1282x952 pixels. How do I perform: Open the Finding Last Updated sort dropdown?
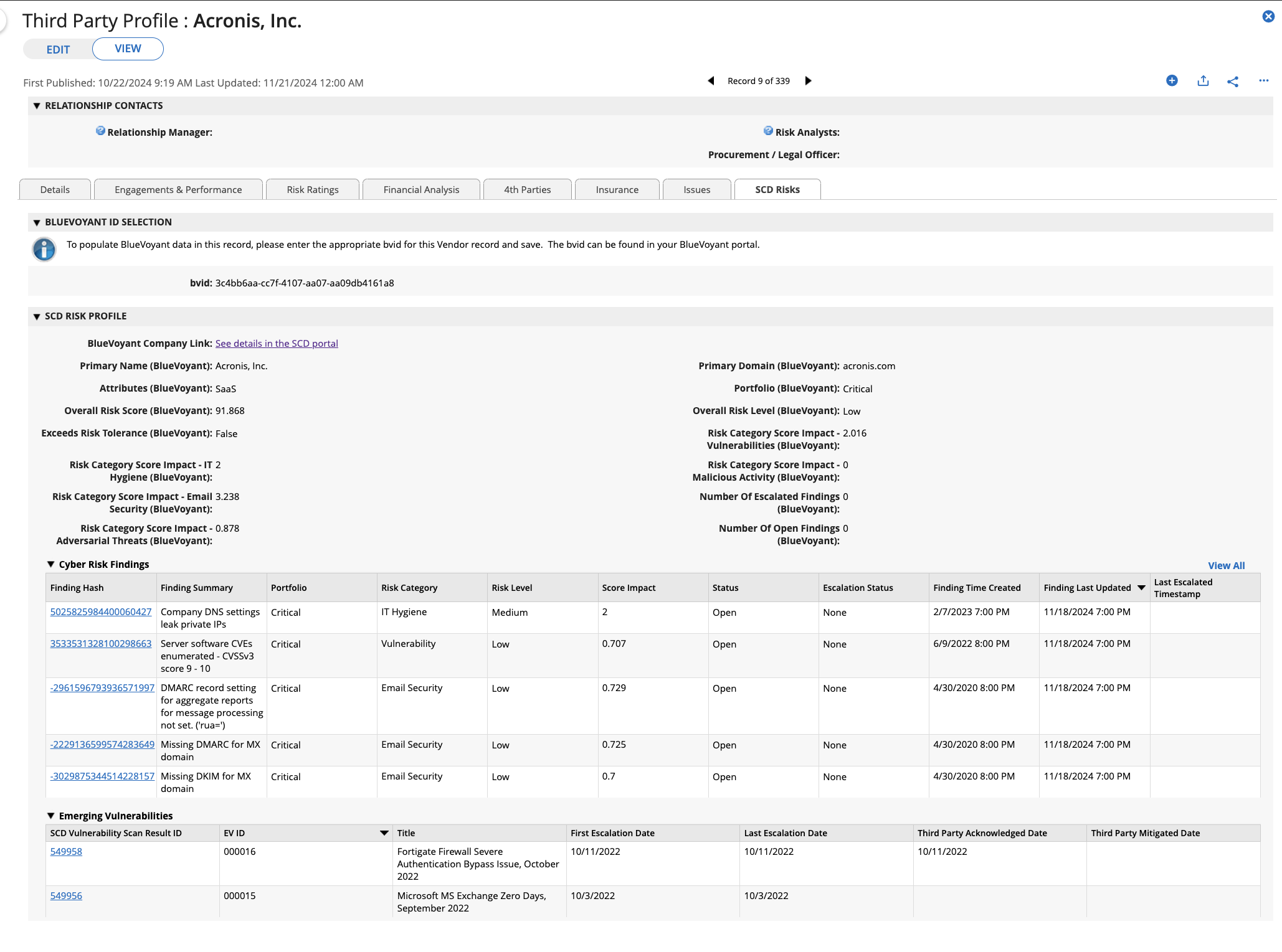pos(1141,587)
